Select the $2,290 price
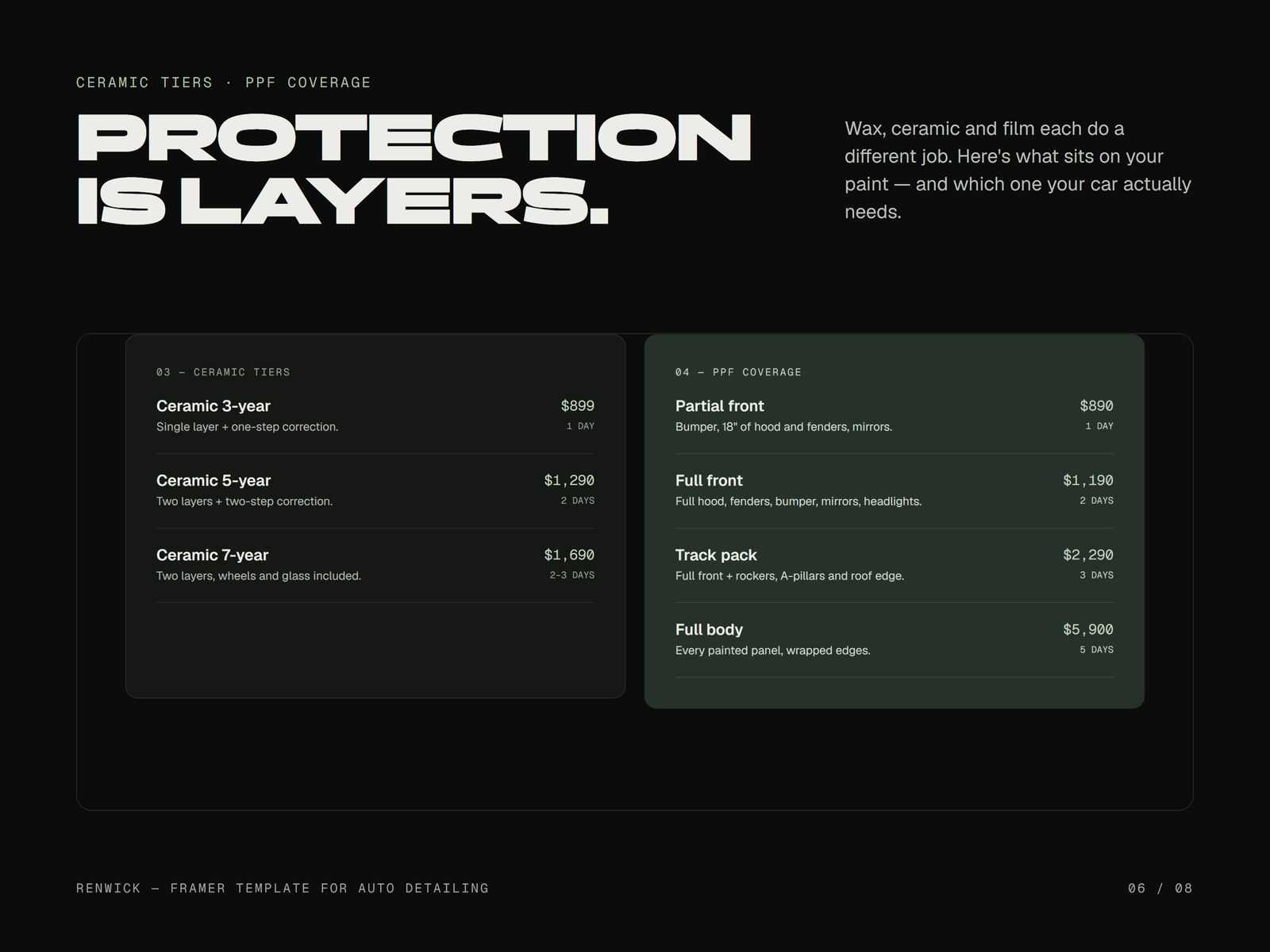The image size is (1270, 952). [1088, 555]
